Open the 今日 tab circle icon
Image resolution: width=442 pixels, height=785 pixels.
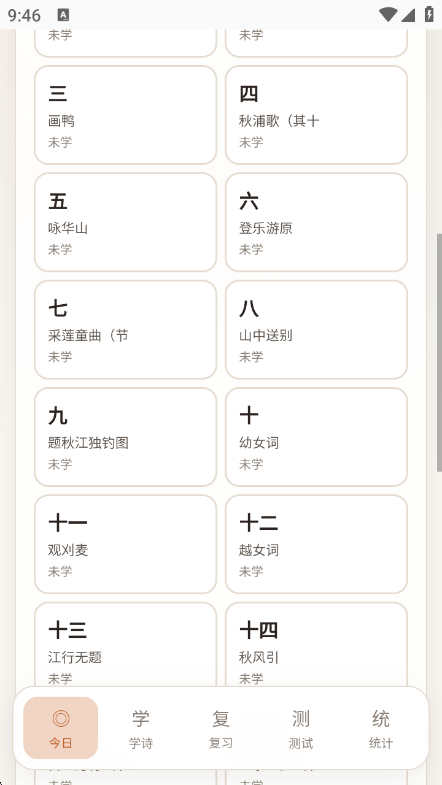click(61, 718)
